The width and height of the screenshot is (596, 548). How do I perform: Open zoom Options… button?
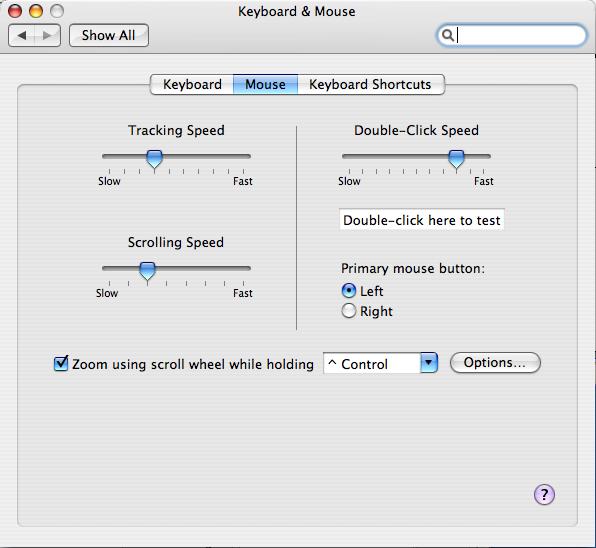[x=495, y=363]
